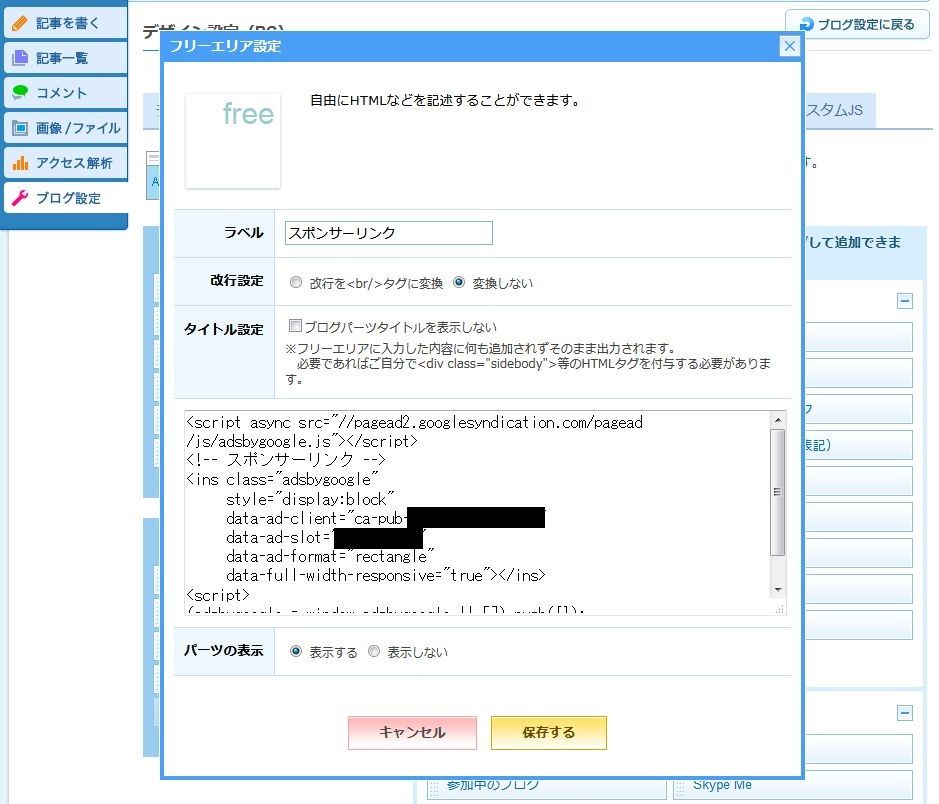
Task: Check ブログパーツタイトルを表示しない checkbox
Action: click(295, 325)
